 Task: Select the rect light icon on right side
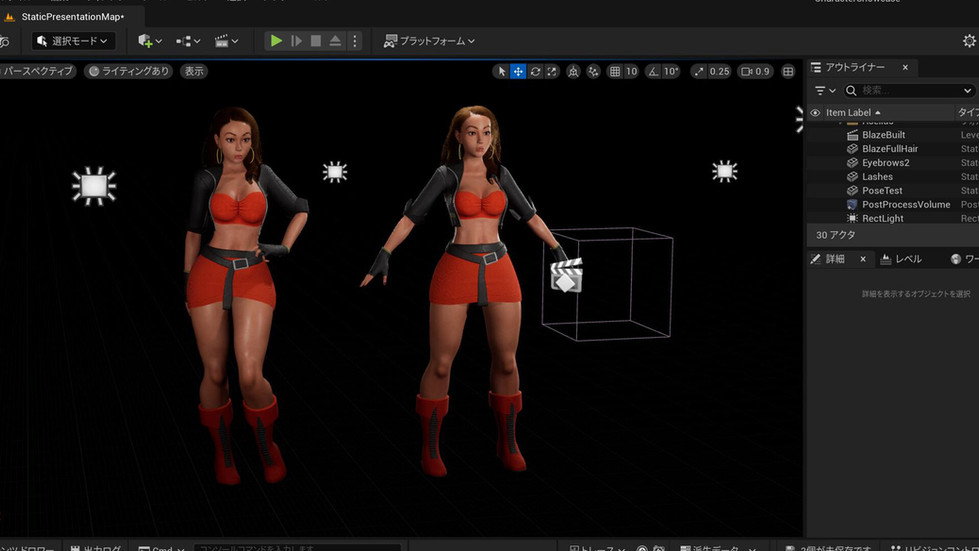tap(724, 171)
